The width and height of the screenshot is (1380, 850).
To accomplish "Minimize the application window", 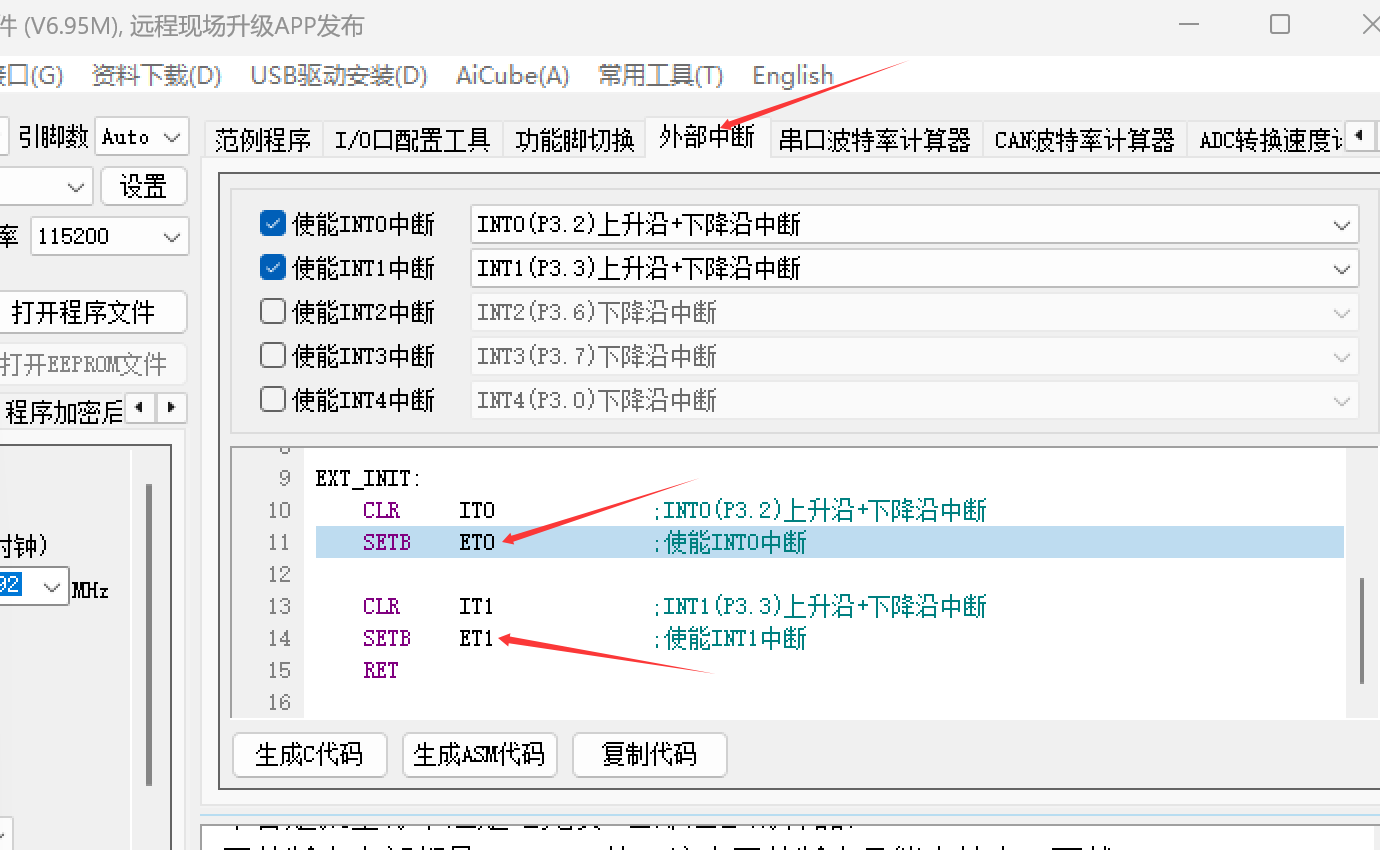I will pyautogui.click(x=1189, y=25).
